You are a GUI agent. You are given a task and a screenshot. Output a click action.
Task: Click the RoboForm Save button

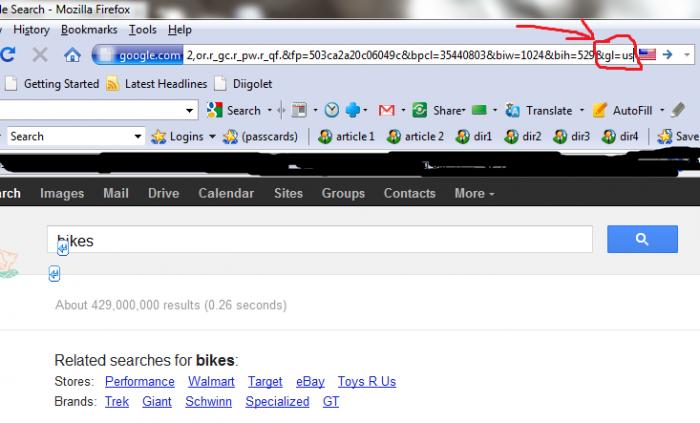678,137
